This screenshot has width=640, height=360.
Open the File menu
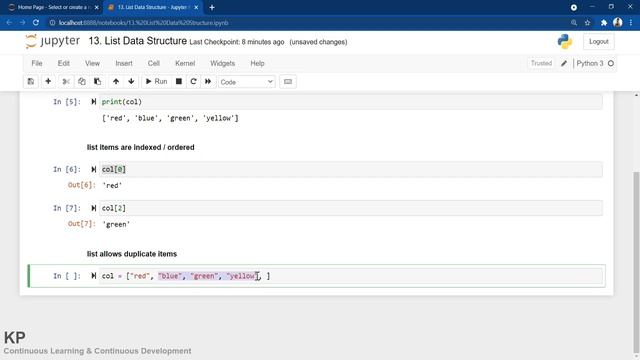click(37, 63)
